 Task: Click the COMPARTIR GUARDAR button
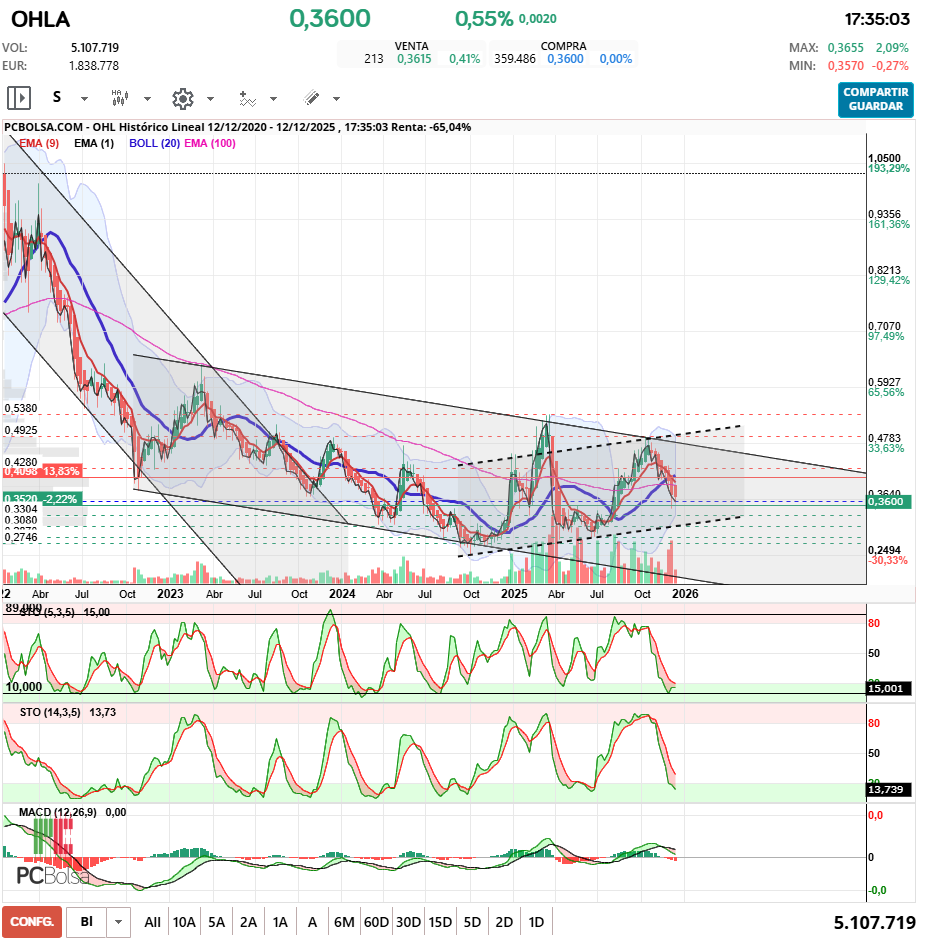click(875, 99)
